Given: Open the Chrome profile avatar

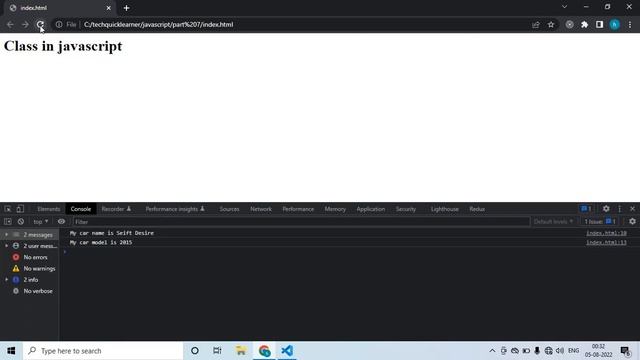Looking at the screenshot, I should pos(614,24).
